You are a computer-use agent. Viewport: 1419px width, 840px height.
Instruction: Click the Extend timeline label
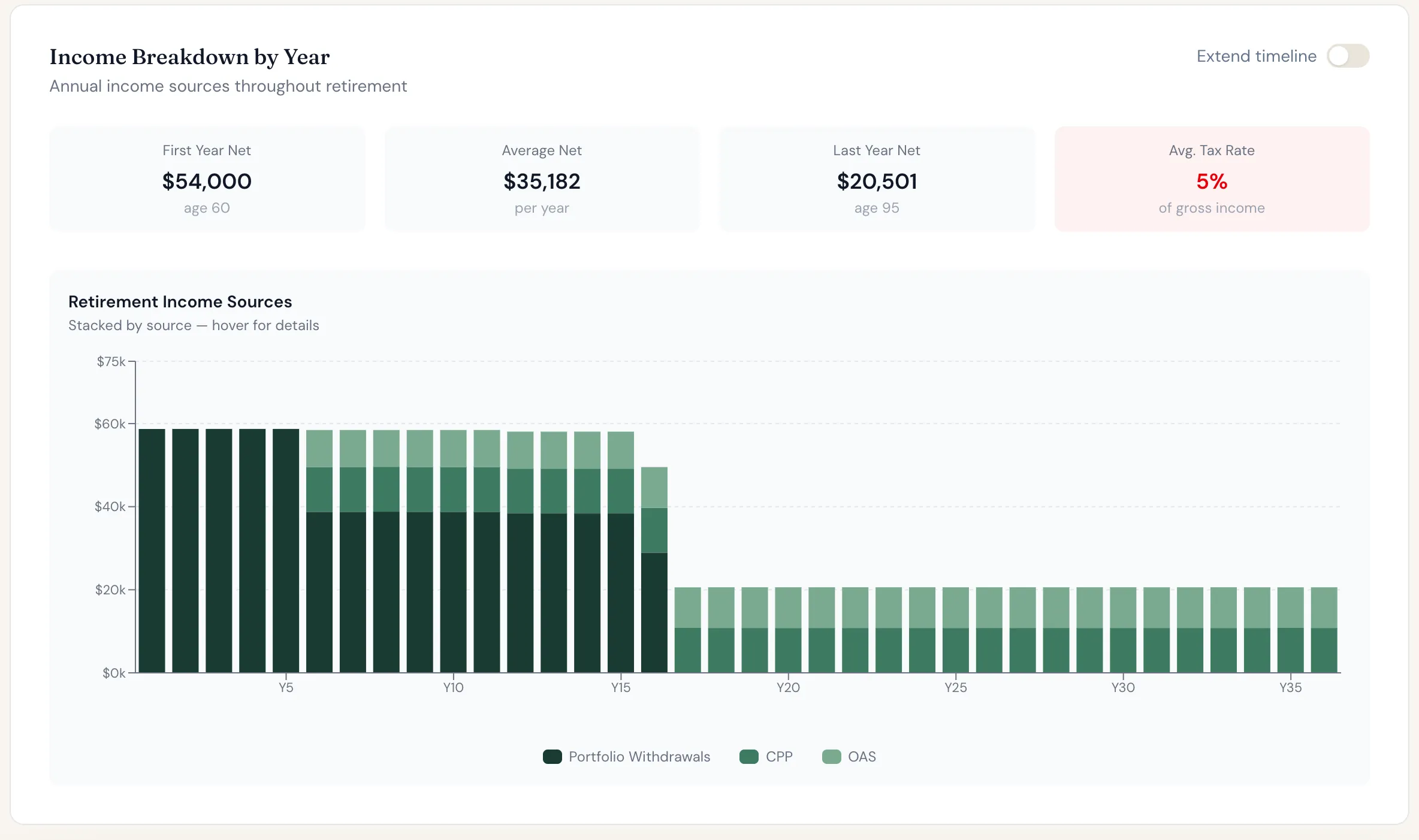1257,56
